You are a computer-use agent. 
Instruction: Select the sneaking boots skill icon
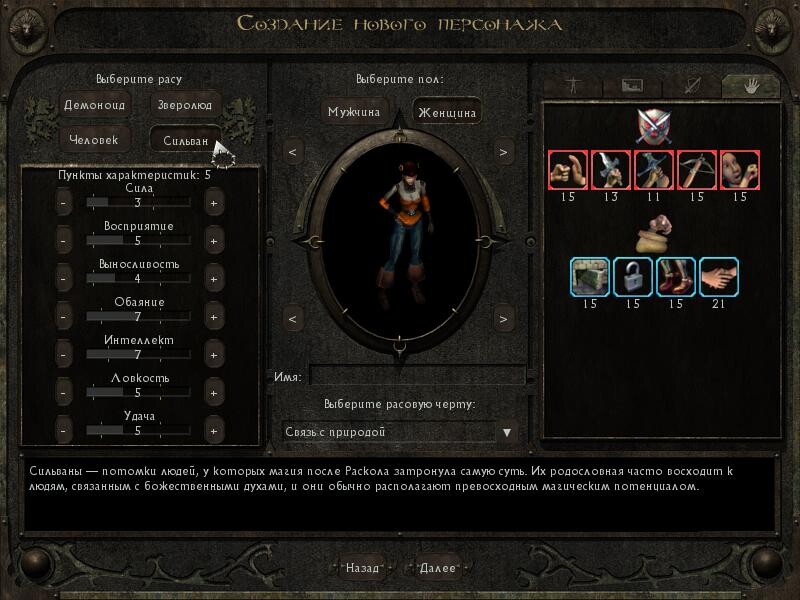point(676,277)
